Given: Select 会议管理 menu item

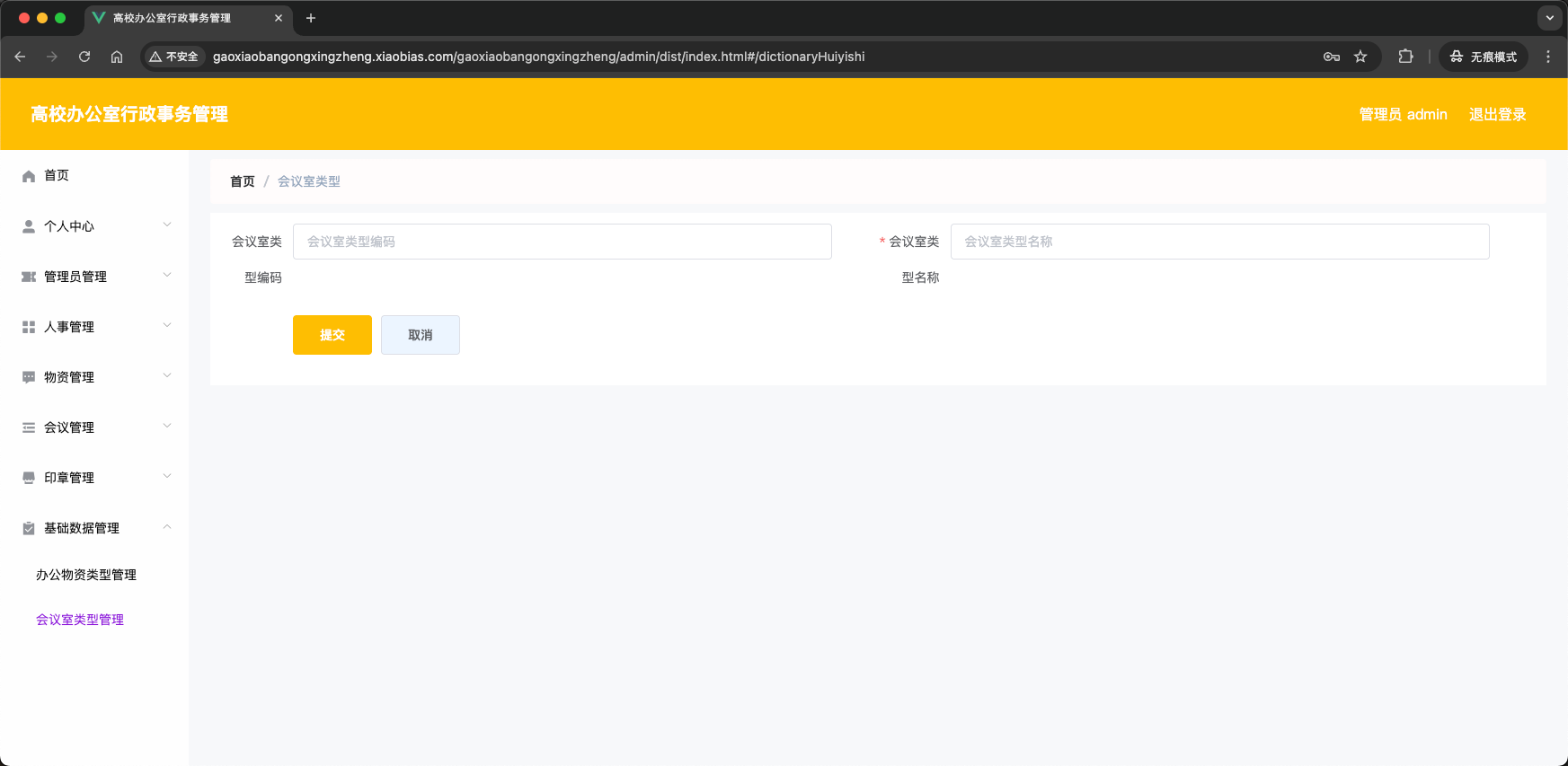Looking at the screenshot, I should click(x=94, y=427).
